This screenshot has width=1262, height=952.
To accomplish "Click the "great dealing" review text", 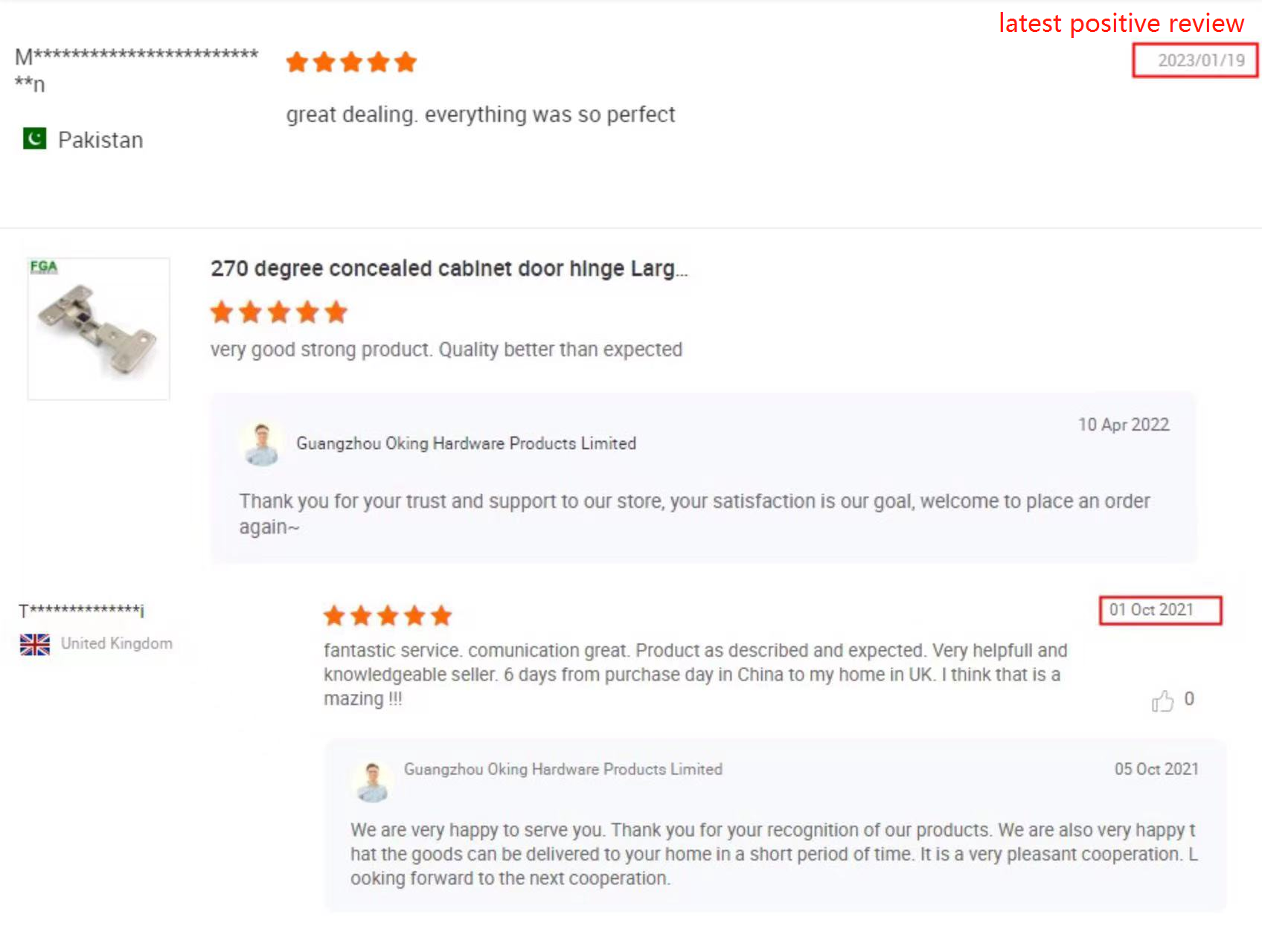I will 481,115.
